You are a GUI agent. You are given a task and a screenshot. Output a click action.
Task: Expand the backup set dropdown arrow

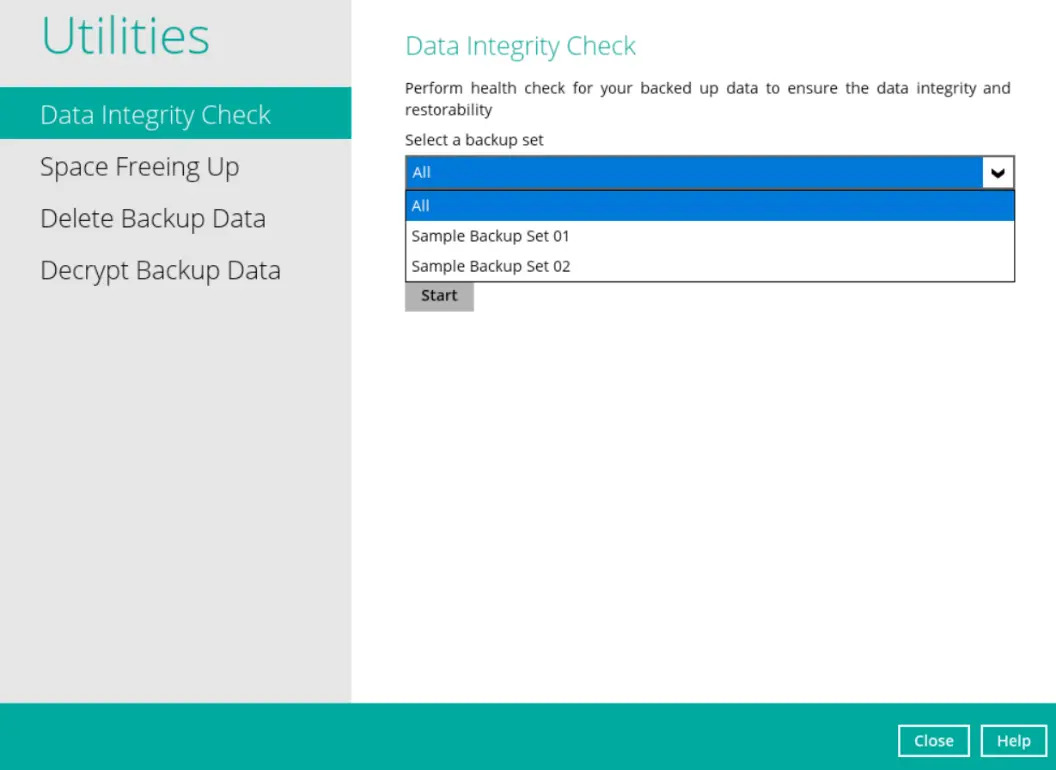[997, 173]
